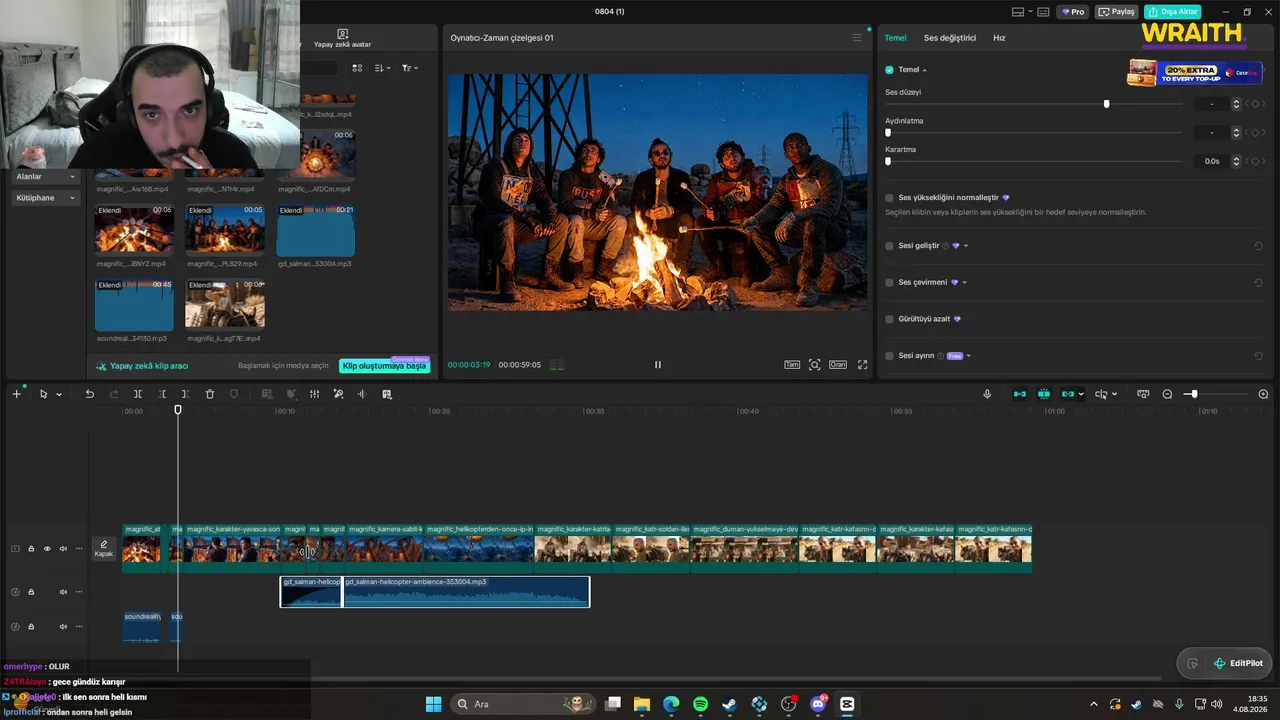
Task: Zoom out the timeline with minus magnifier
Action: [x=1167, y=394]
